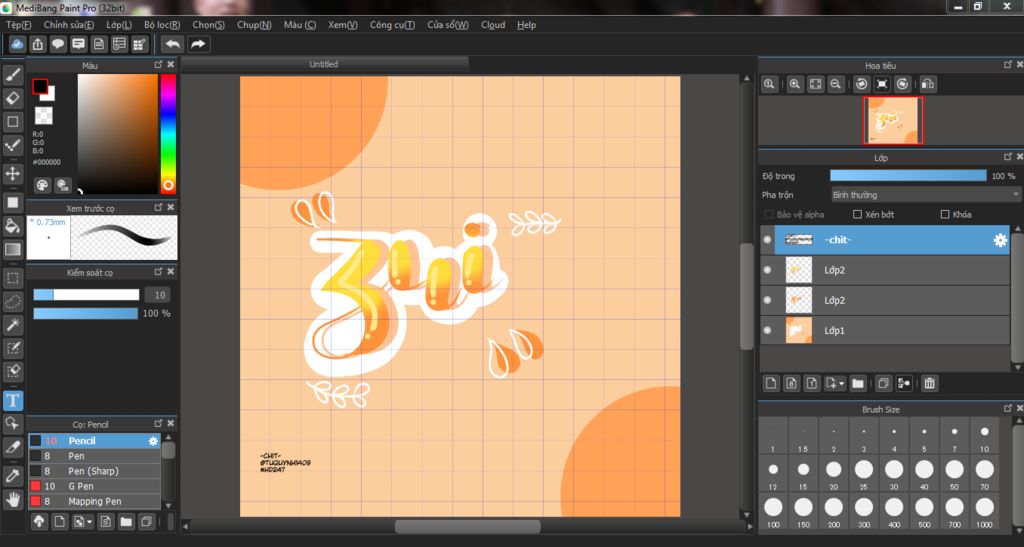1024x547 pixels.
Task: Open Pencil brush gear settings
Action: [153, 441]
